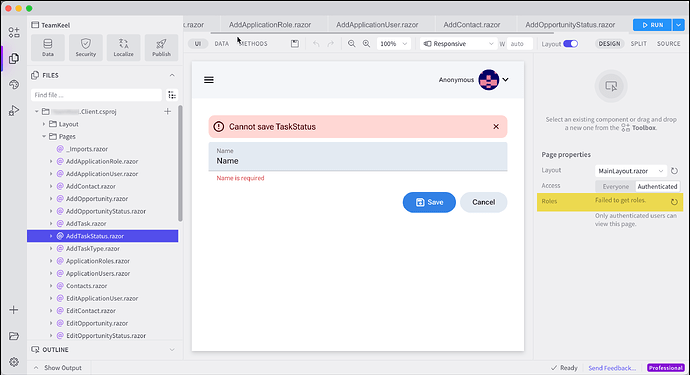The height and width of the screenshot is (375, 690).
Task: Open the 100% zoom dropdown
Action: click(x=393, y=44)
